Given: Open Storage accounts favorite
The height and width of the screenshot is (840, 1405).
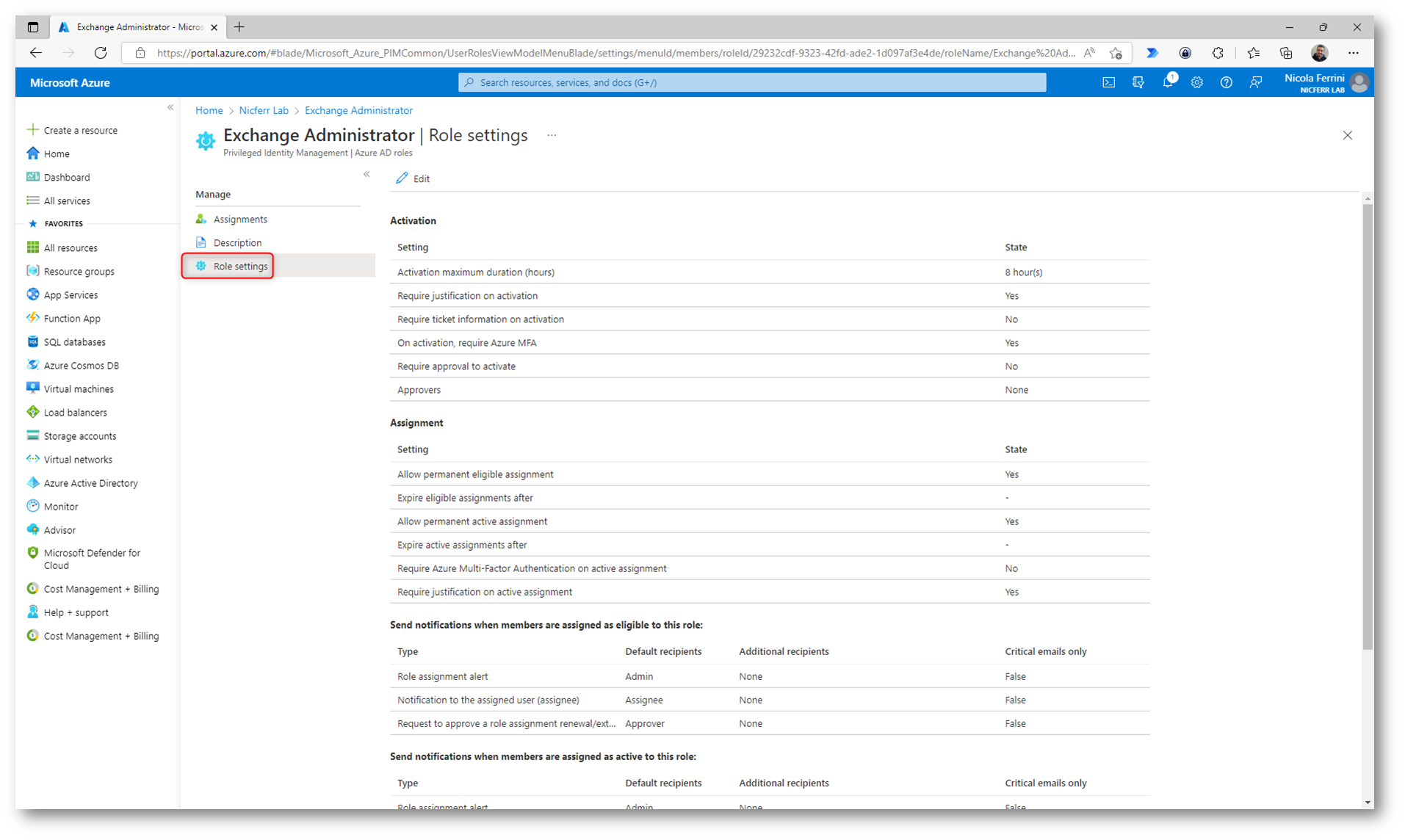Looking at the screenshot, I should click(x=80, y=435).
